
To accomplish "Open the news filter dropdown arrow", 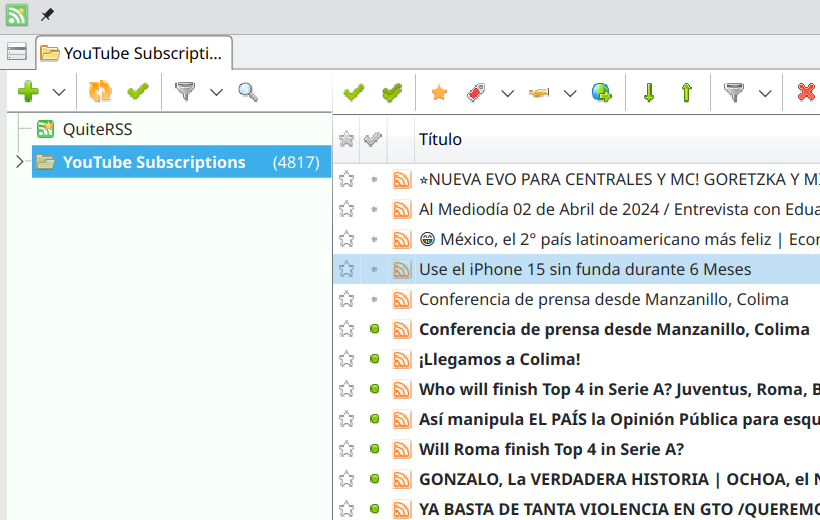I will 765,94.
